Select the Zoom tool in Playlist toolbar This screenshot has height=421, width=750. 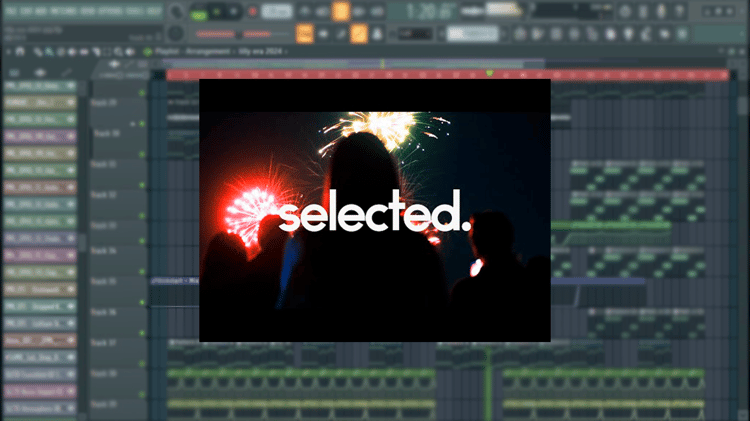119,52
